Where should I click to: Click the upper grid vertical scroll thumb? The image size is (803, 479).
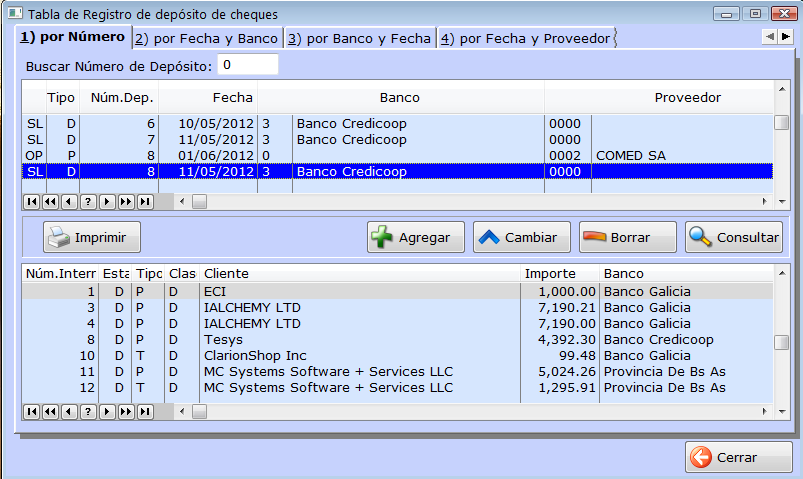click(781, 123)
